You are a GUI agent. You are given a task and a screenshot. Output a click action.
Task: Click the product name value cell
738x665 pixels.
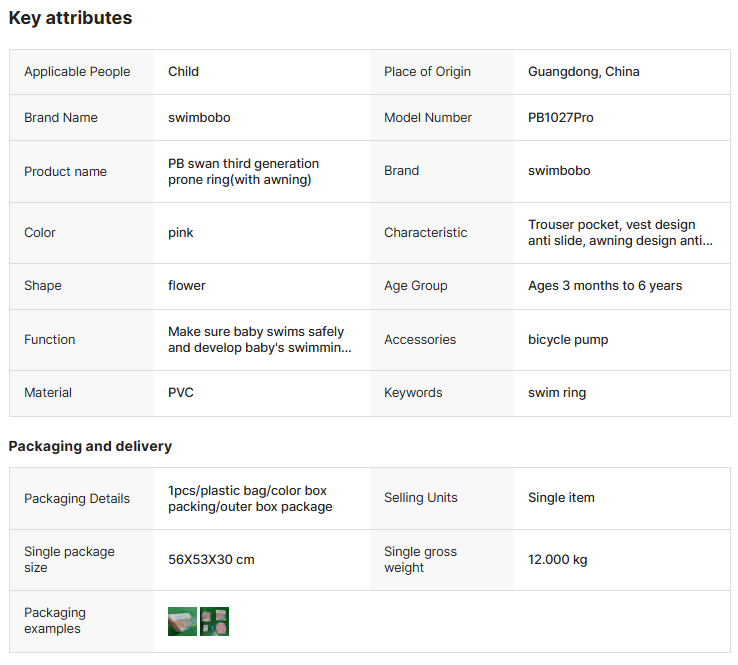243,171
